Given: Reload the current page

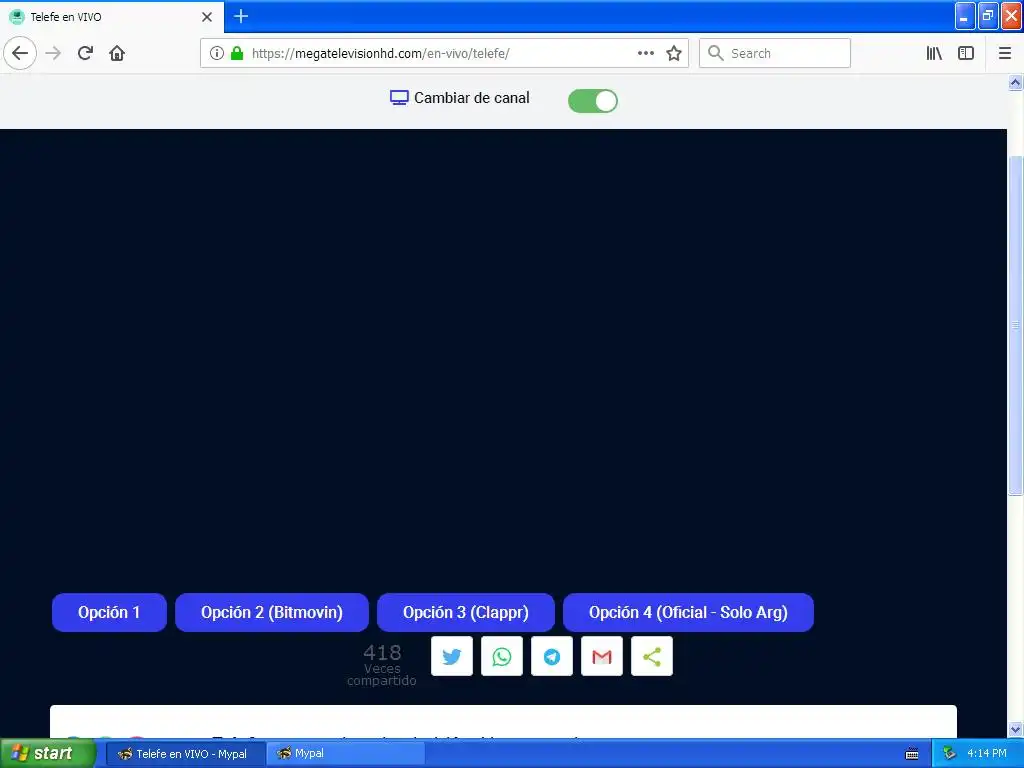Looking at the screenshot, I should pos(85,53).
